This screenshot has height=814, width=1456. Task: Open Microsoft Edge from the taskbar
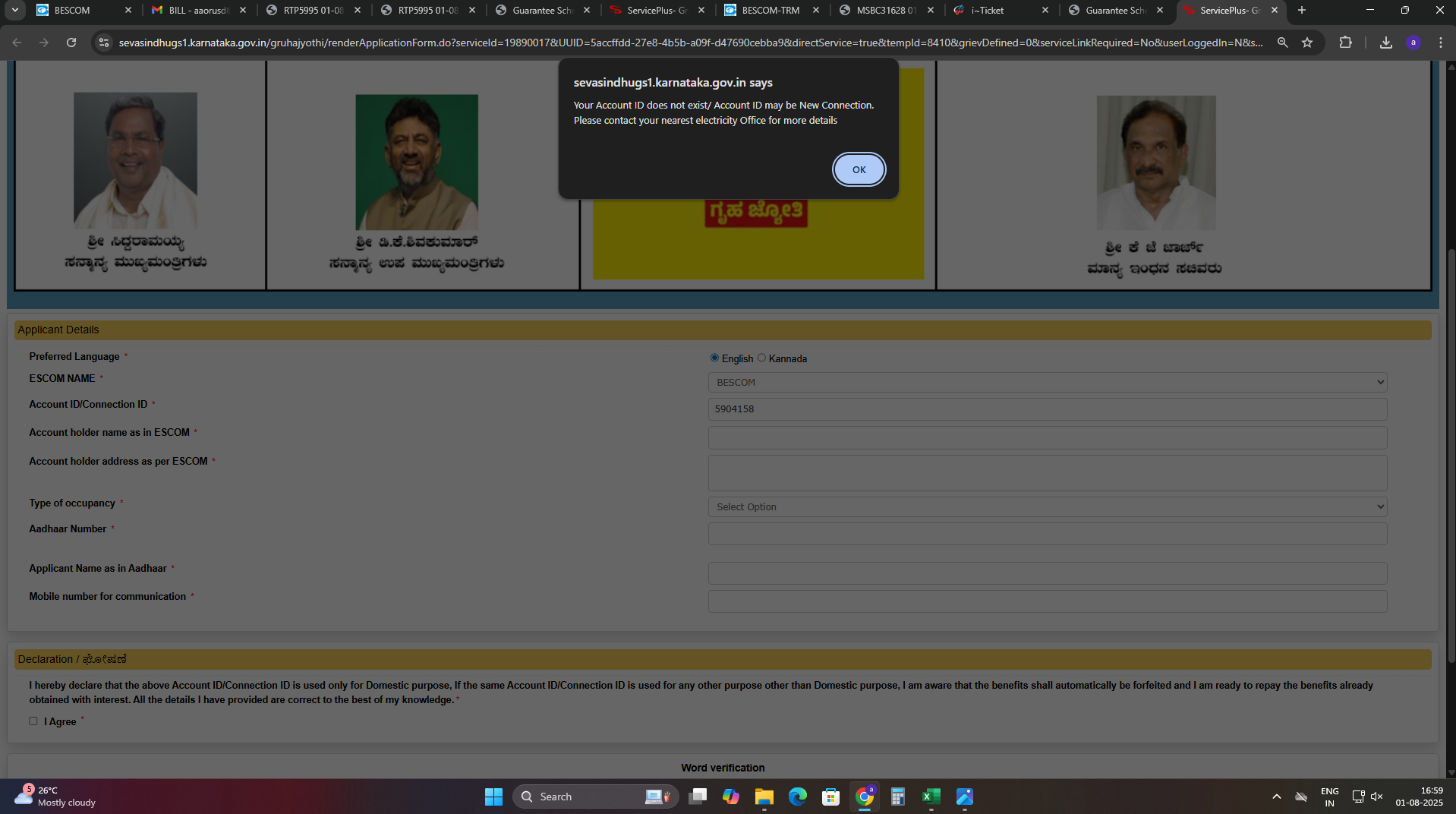(x=797, y=797)
